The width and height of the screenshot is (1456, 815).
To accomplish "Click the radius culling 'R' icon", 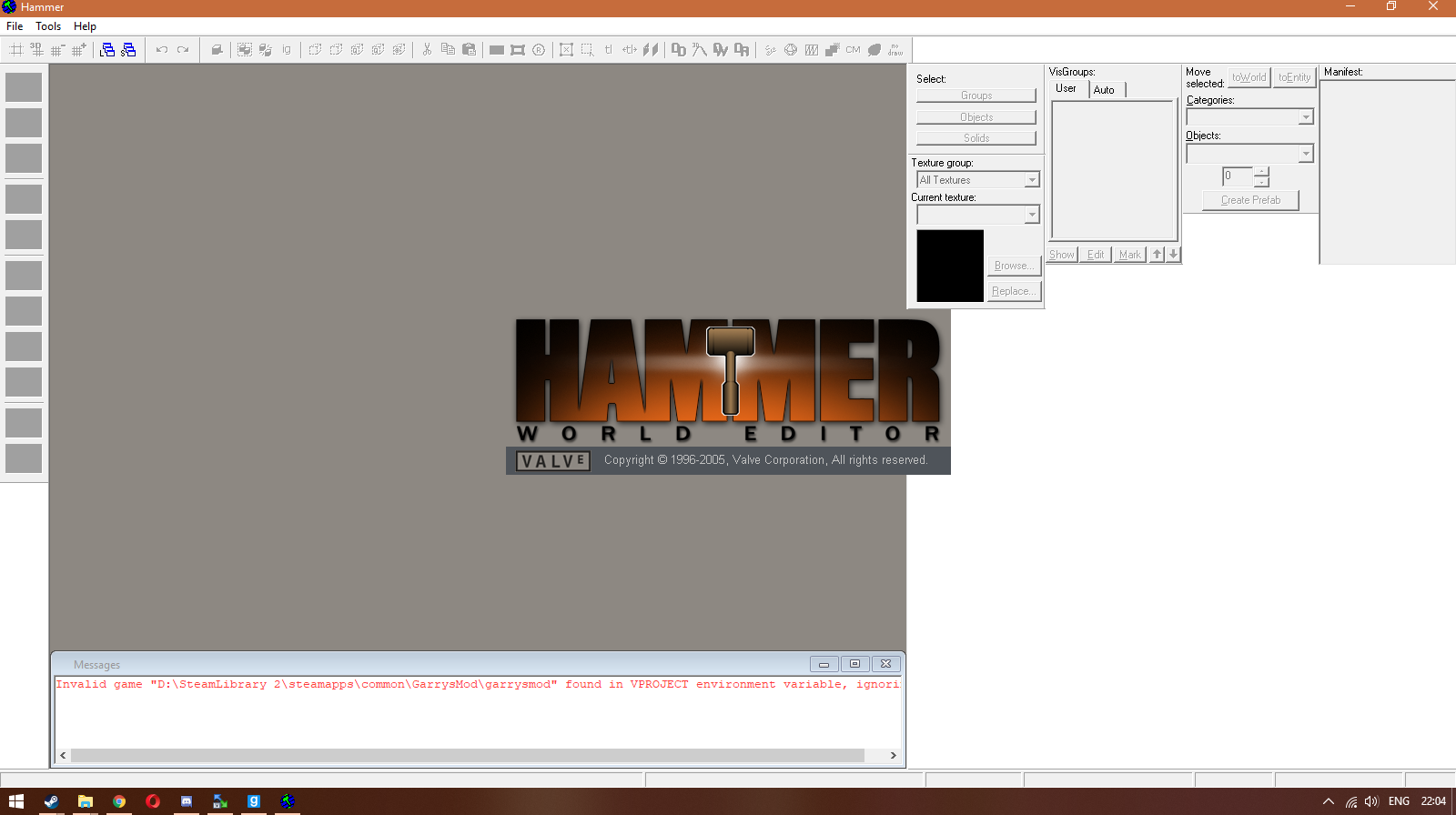I will (539, 50).
